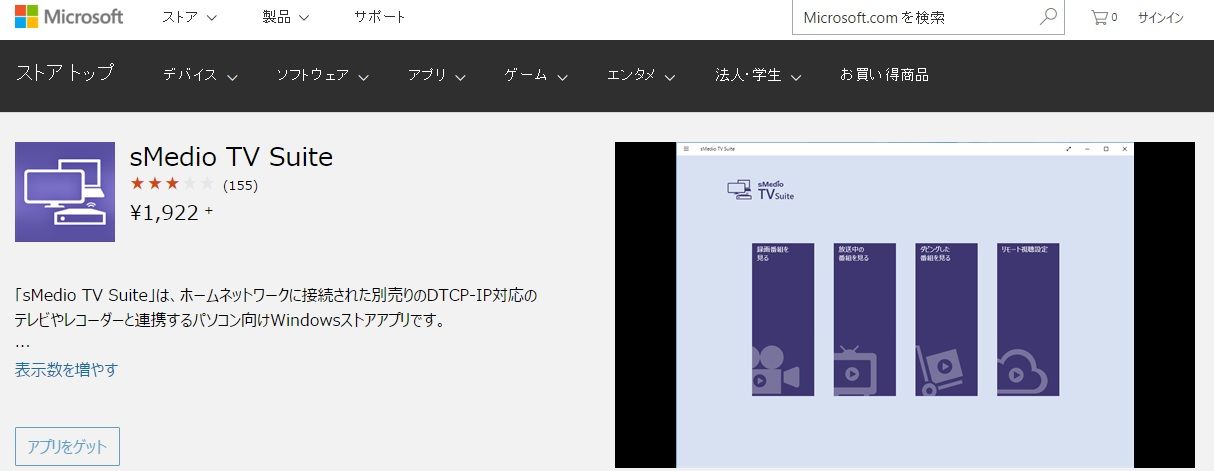1214x471 pixels.
Task: Expand the アプリ menu
Action: pyautogui.click(x=437, y=75)
